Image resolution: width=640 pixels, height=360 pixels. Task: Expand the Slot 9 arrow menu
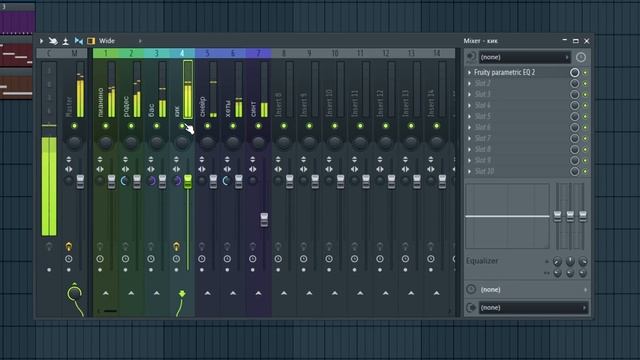pyautogui.click(x=469, y=160)
